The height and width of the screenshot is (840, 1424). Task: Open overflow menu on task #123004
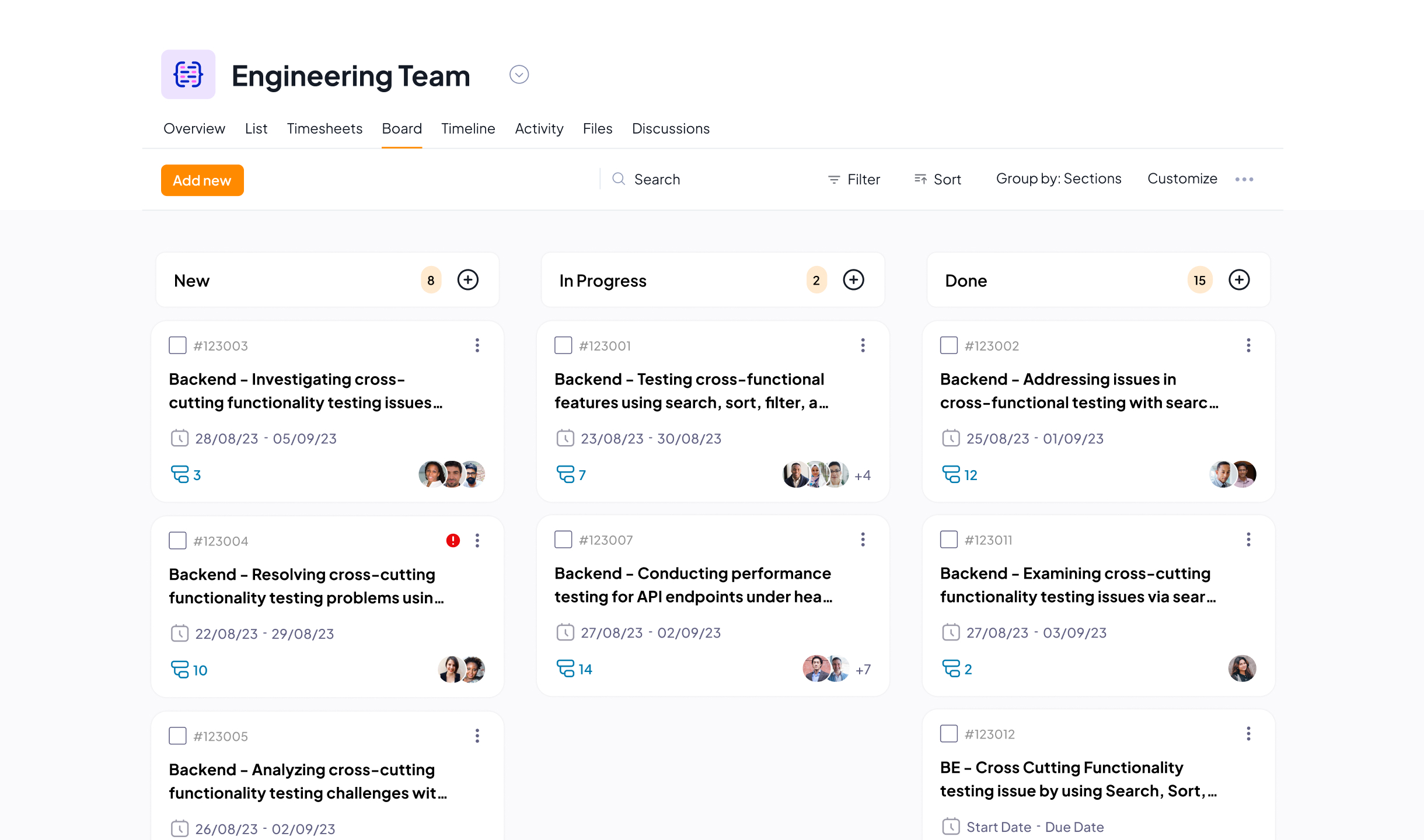477,540
